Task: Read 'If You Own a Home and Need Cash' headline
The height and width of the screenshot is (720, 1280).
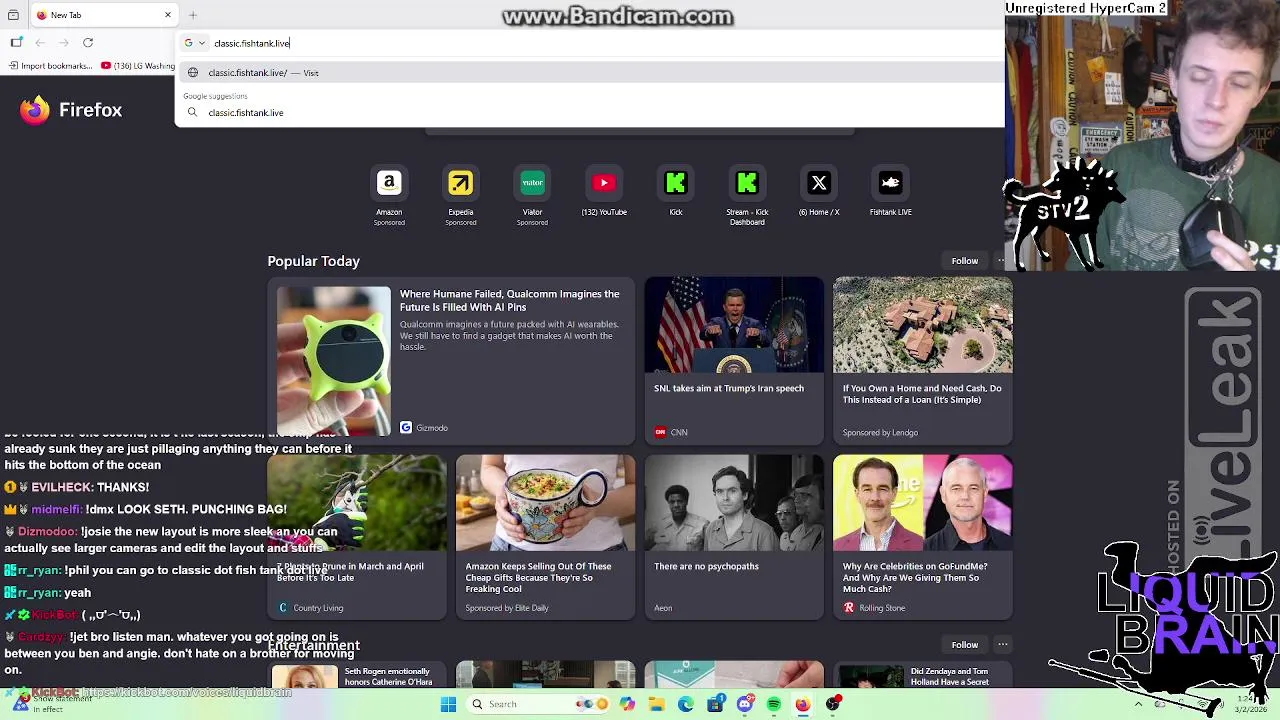Action: [x=922, y=394]
